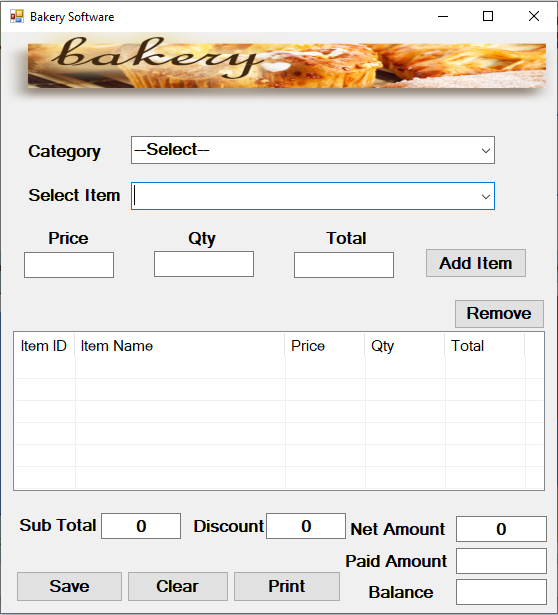Save the current bill
This screenshot has width=558, height=615.
click(69, 586)
